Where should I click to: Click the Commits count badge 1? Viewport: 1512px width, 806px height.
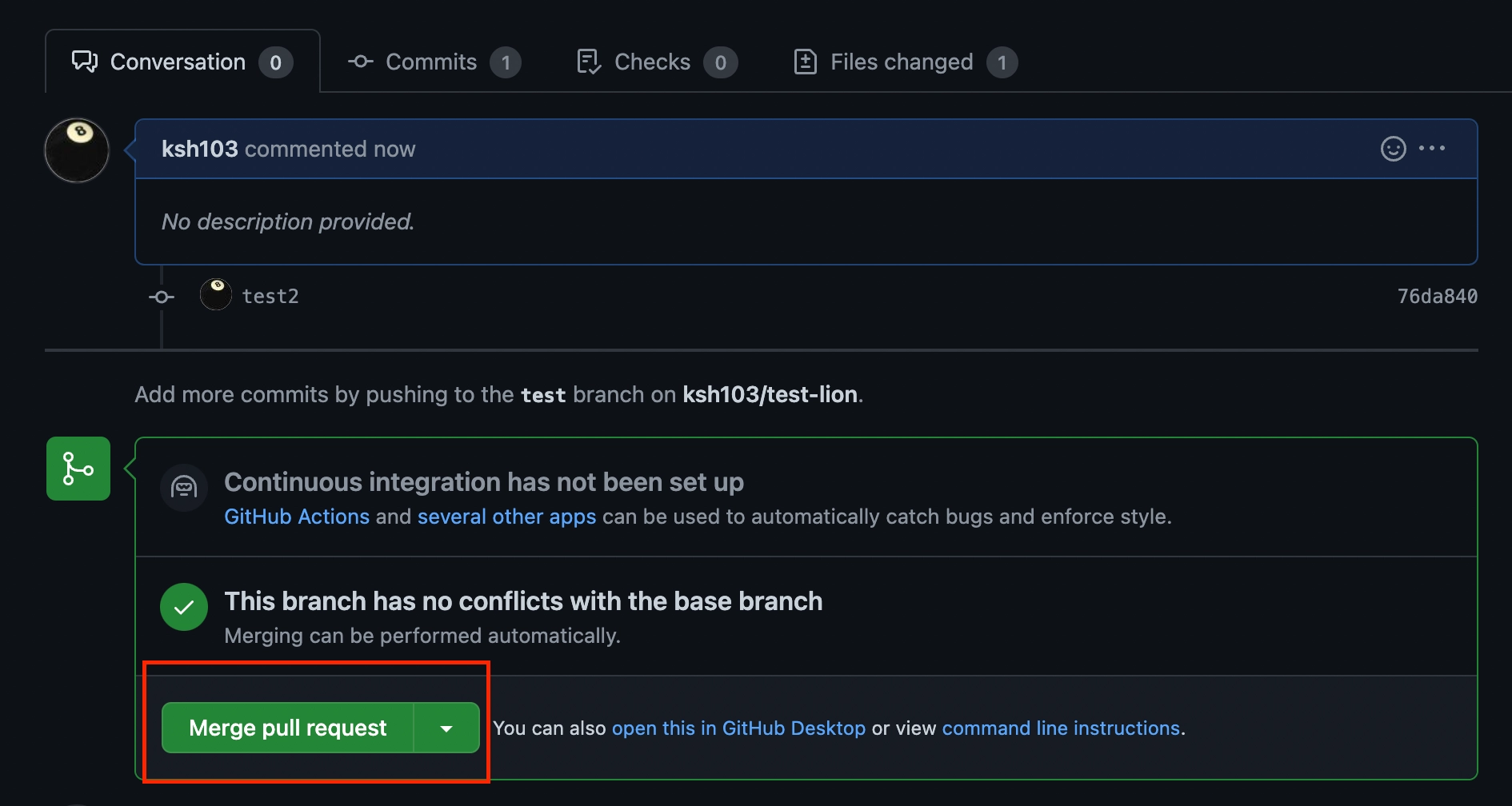[x=506, y=62]
